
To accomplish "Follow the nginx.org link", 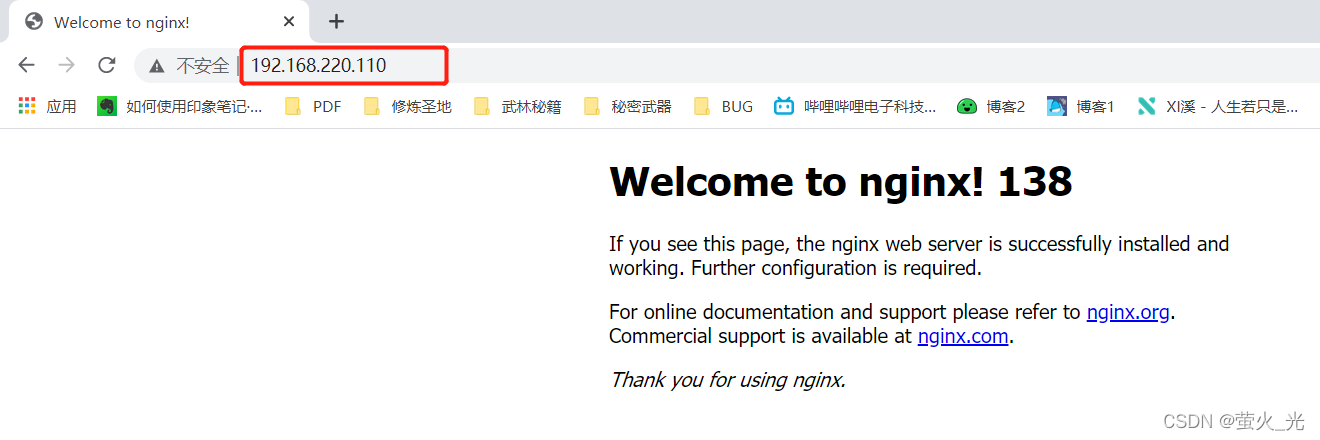I will click(x=1128, y=312).
